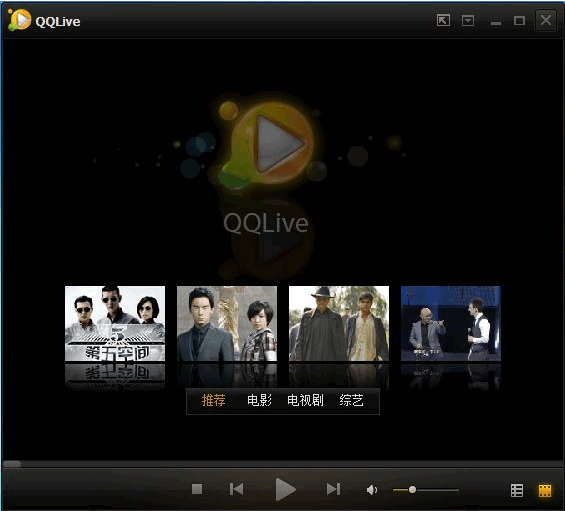This screenshot has width=565, height=511.
Task: Stop playback with the stop button
Action: pyautogui.click(x=197, y=489)
